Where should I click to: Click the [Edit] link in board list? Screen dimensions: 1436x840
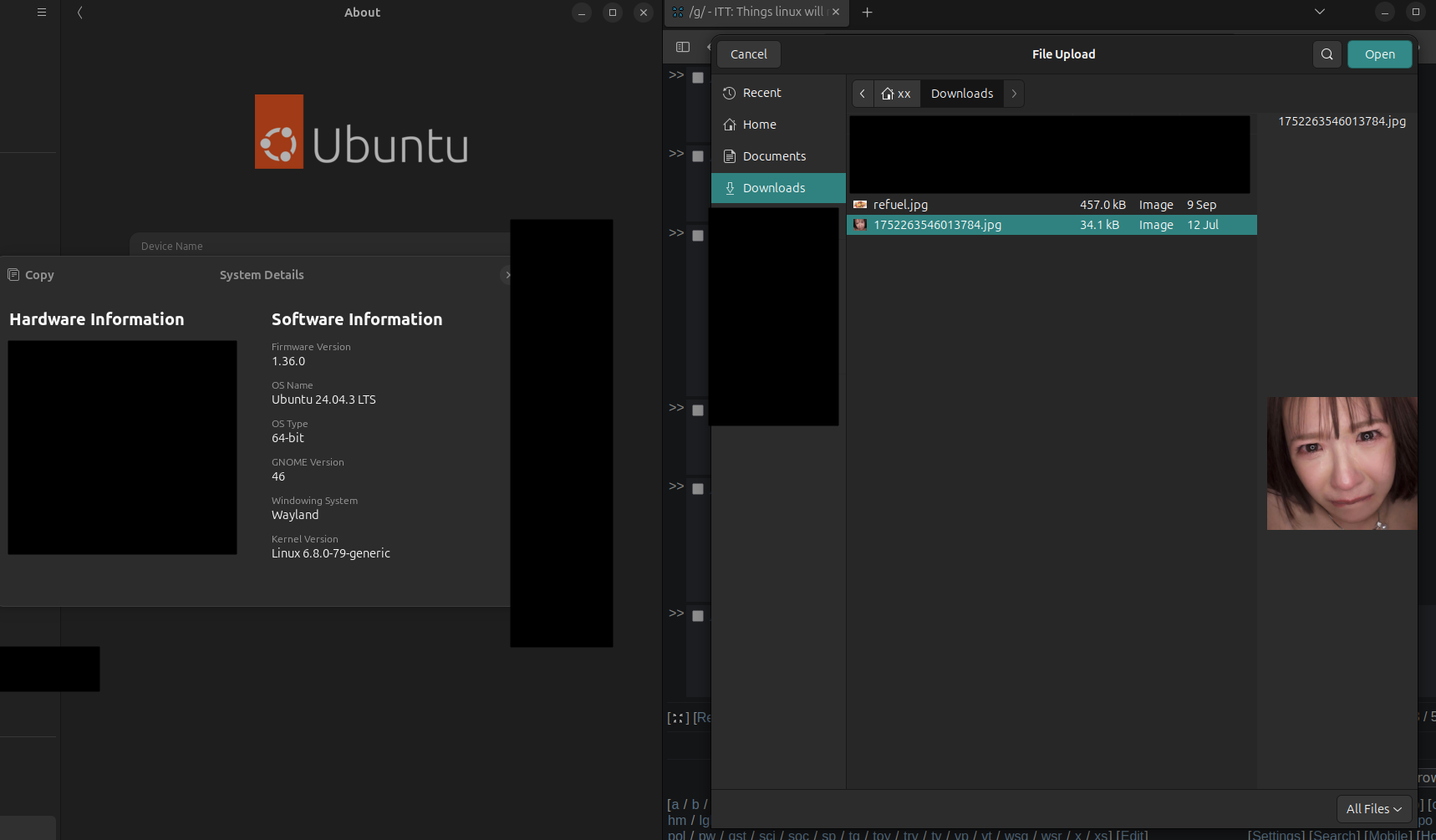coord(1132,835)
